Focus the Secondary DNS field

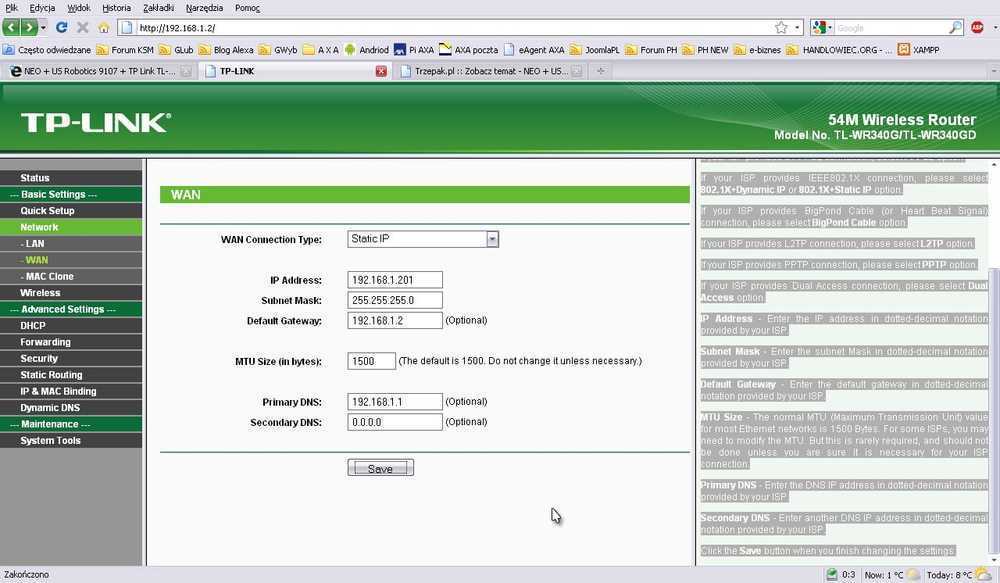395,422
